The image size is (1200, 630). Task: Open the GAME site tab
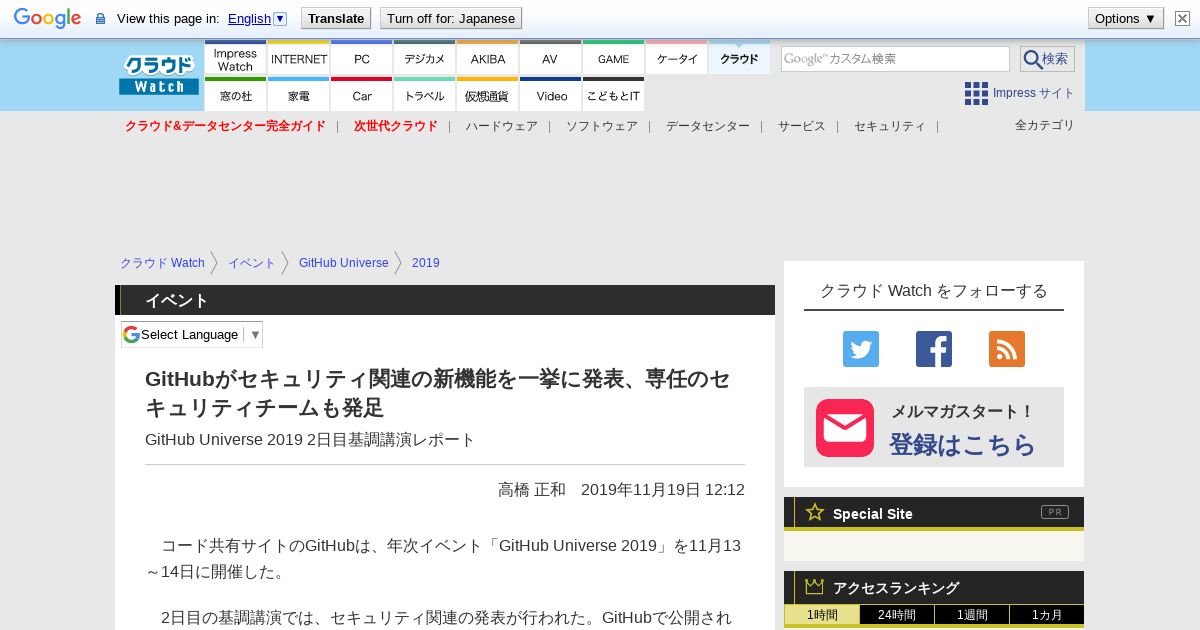coord(614,59)
